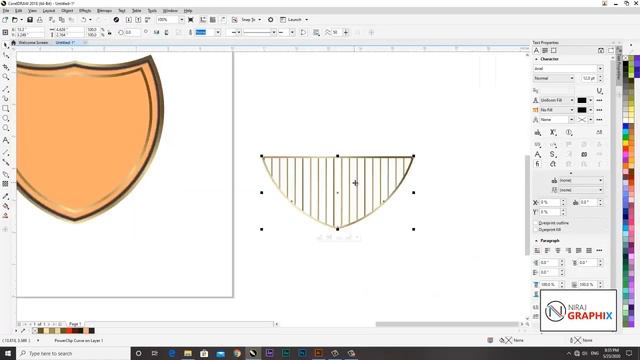Select the Polygon tool
Screen dimensions: 640x360
6,128
